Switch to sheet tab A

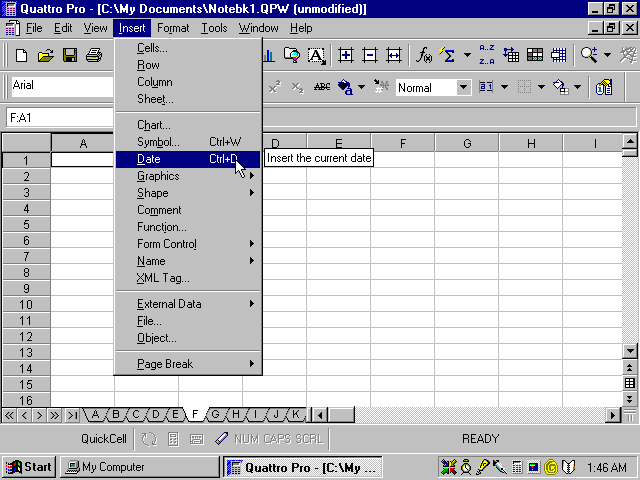pos(95,415)
